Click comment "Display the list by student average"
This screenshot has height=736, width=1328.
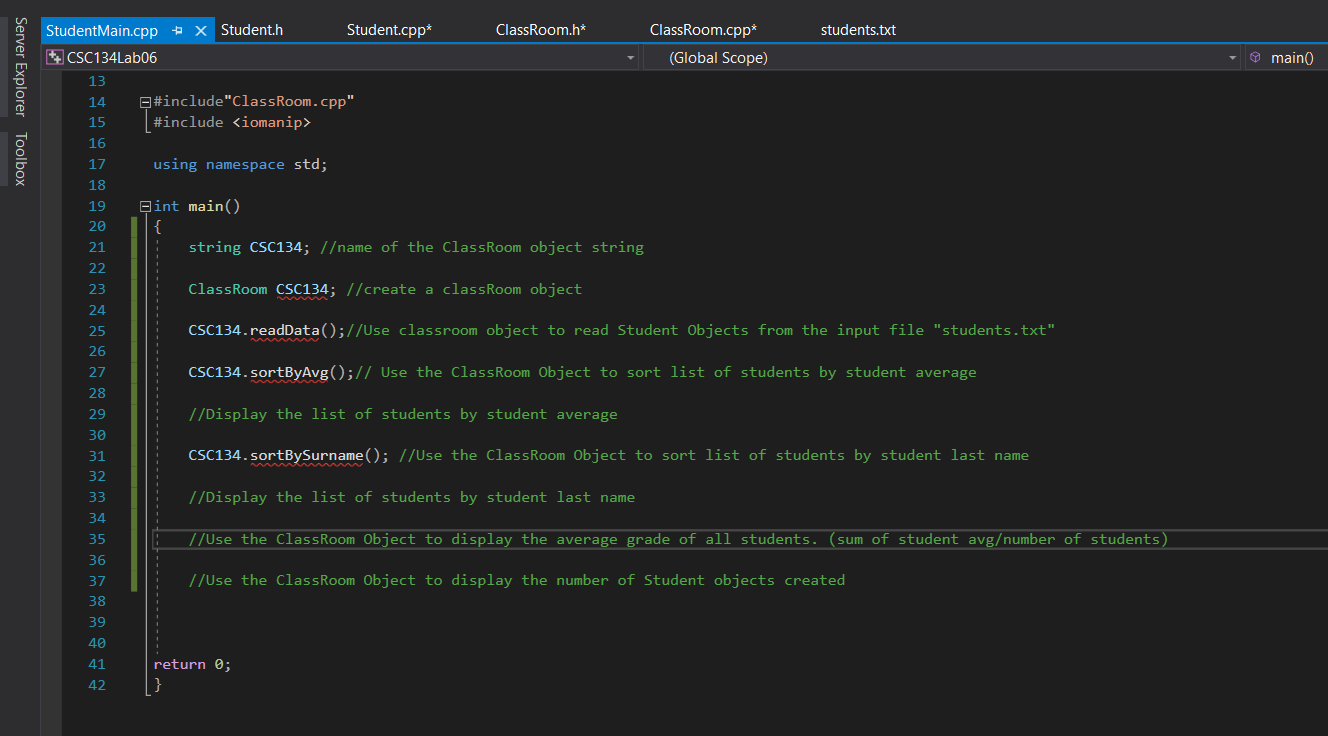pyautogui.click(x=403, y=414)
